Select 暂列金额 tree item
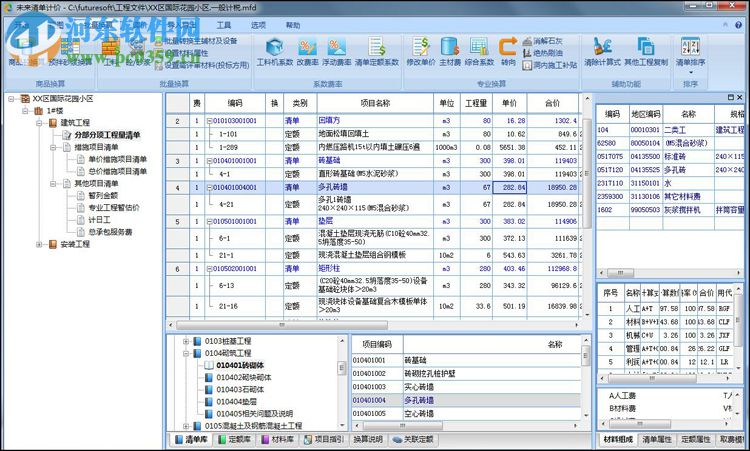The height and width of the screenshot is (451, 750). (x=103, y=196)
